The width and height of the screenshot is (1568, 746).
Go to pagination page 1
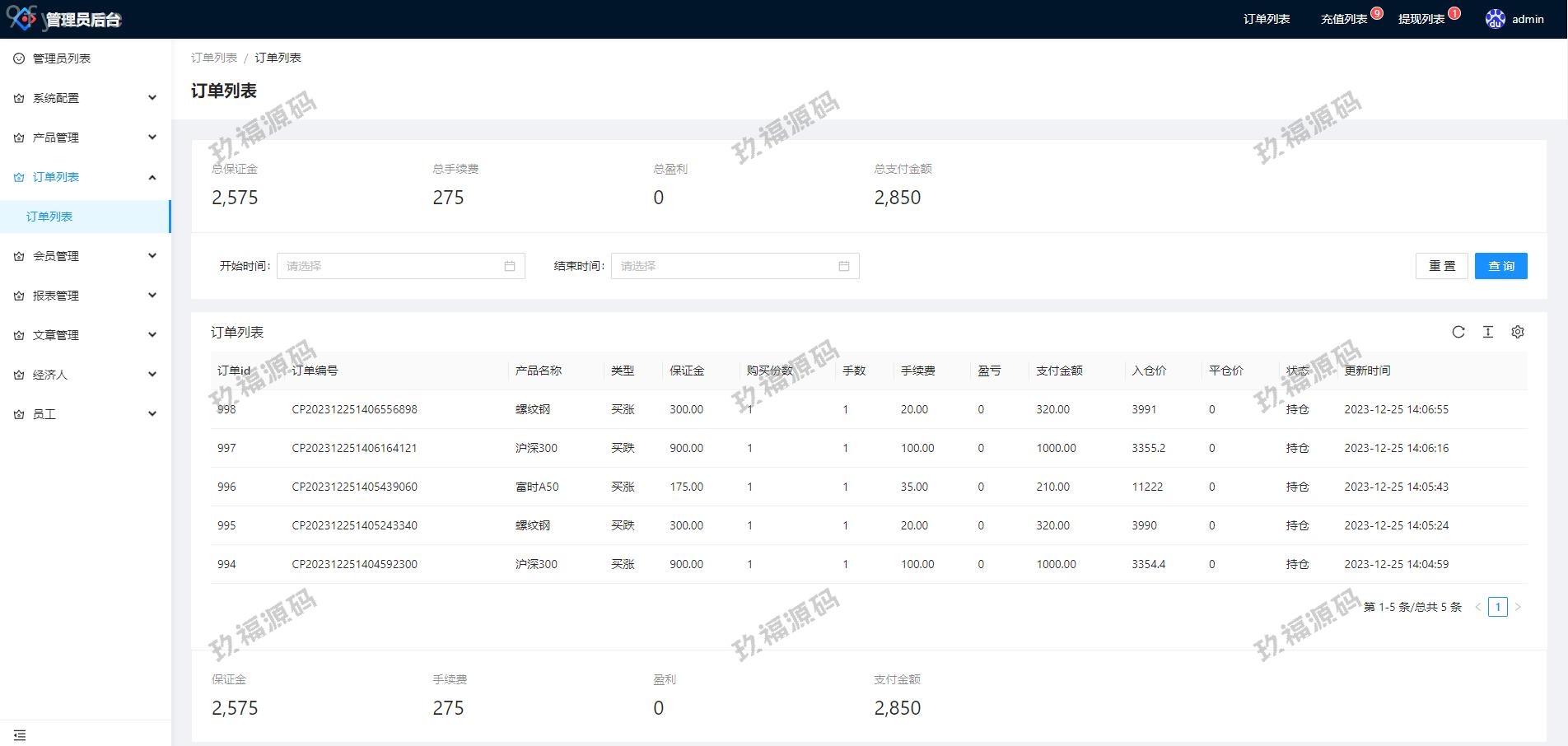(1497, 607)
